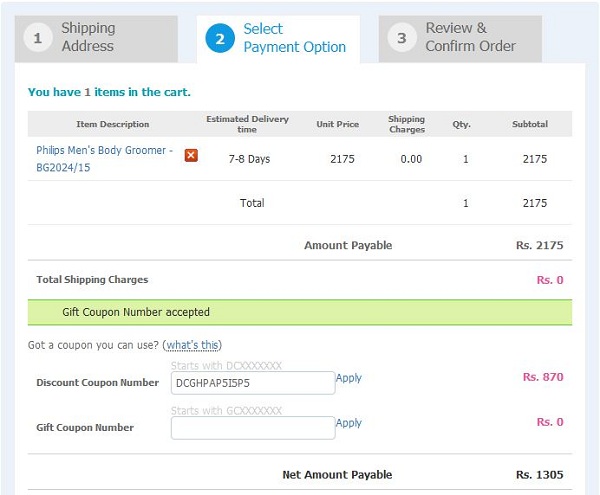Click the Total Shipping Charges Rs. 0

click(x=550, y=280)
